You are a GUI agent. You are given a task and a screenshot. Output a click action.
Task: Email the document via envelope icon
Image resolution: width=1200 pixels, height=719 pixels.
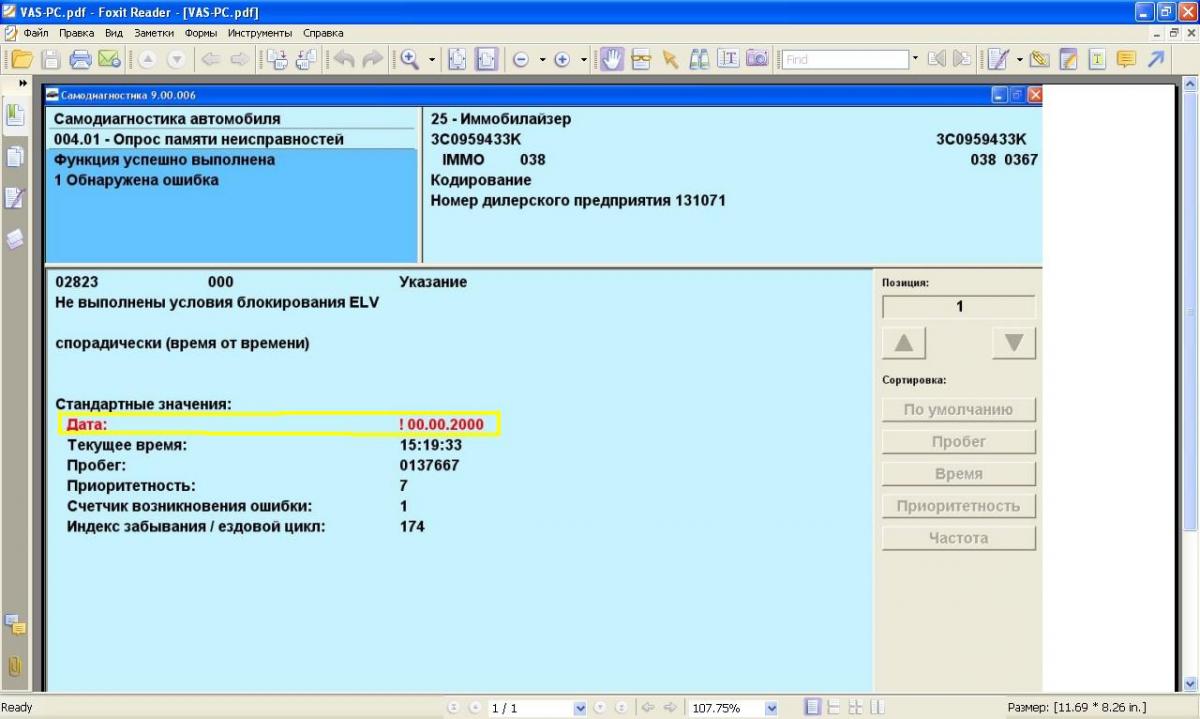(109, 59)
